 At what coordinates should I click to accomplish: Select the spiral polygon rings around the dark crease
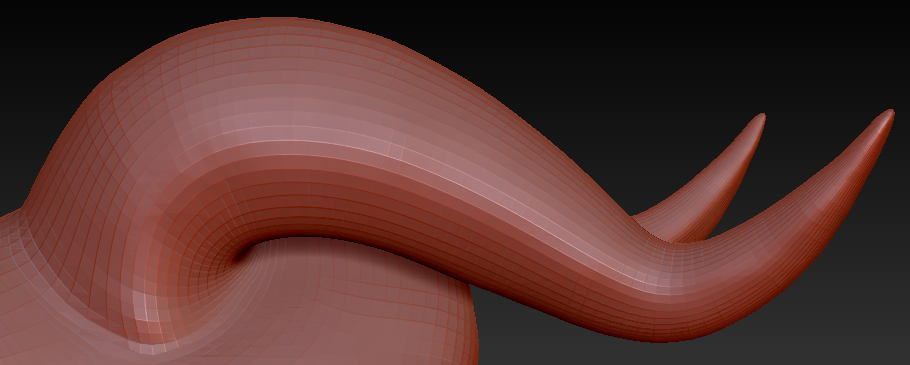[x=221, y=244]
